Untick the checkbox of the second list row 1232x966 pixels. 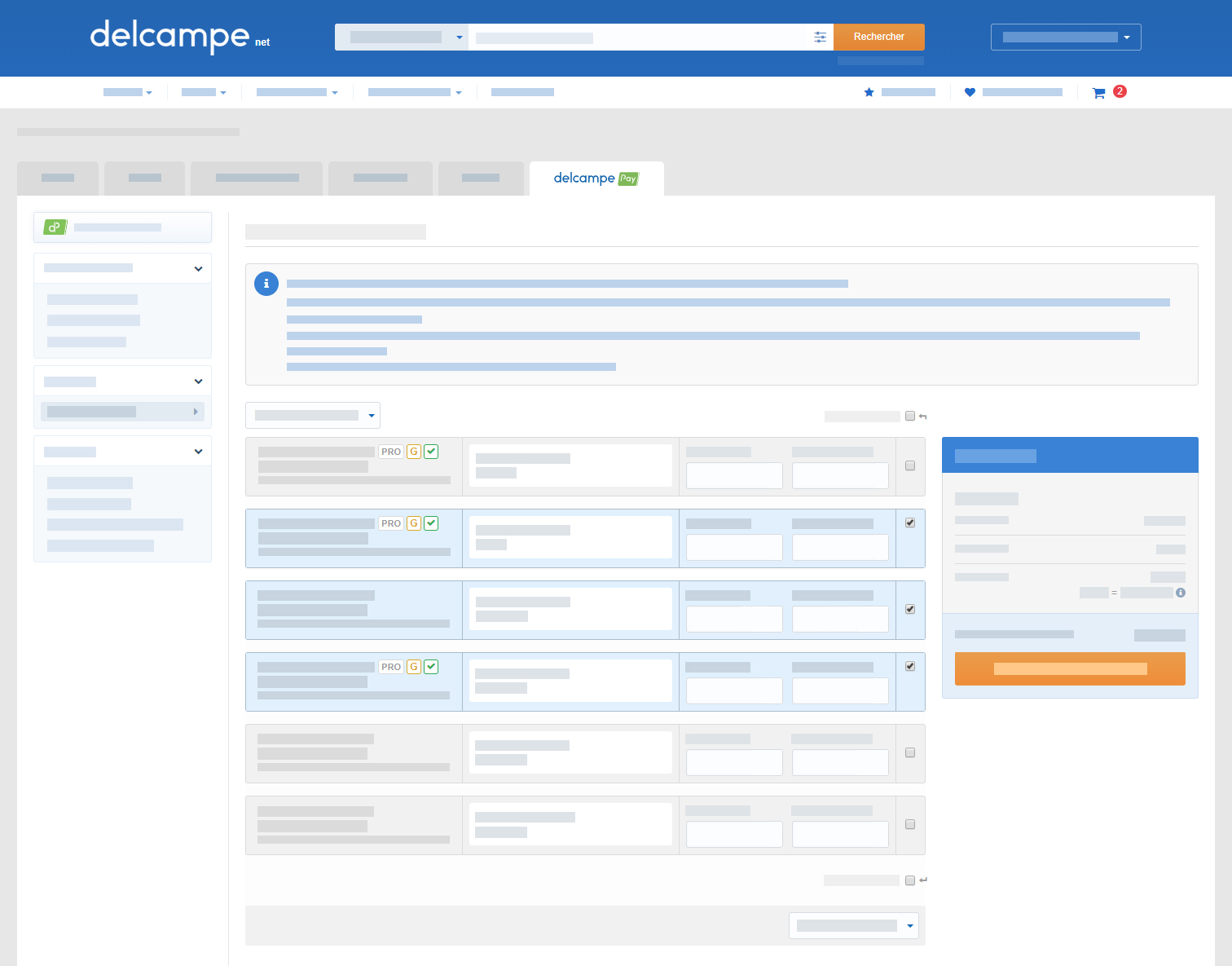910,523
